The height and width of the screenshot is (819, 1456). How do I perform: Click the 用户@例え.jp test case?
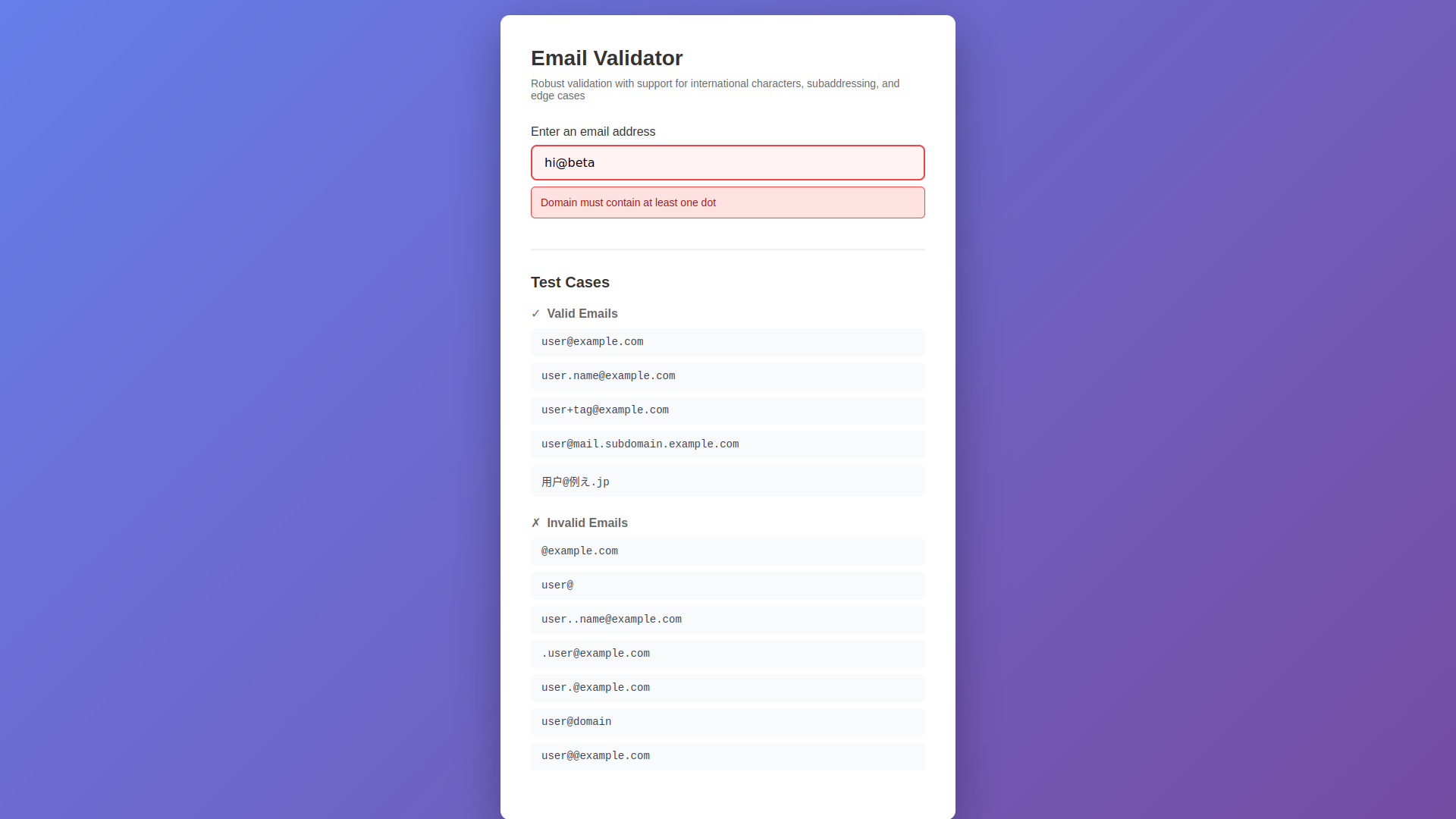pos(727,482)
